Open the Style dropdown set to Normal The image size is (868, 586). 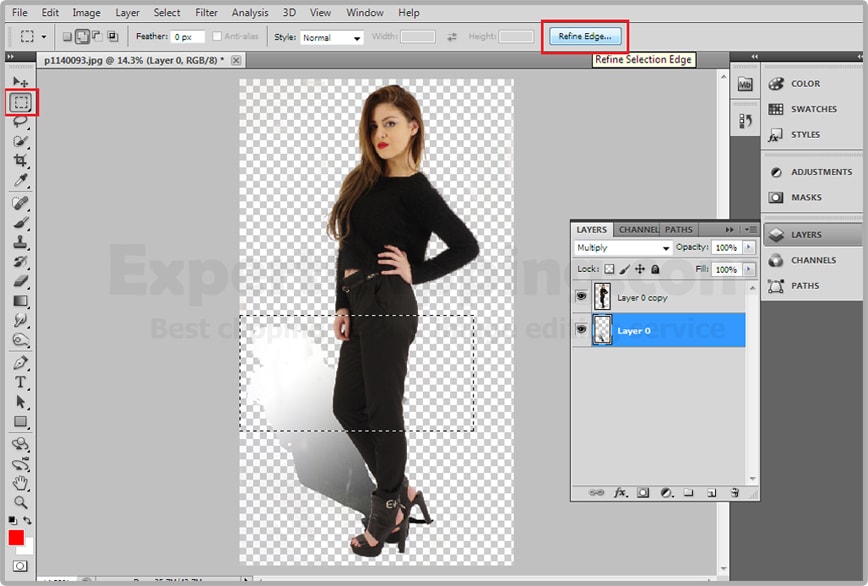click(332, 38)
